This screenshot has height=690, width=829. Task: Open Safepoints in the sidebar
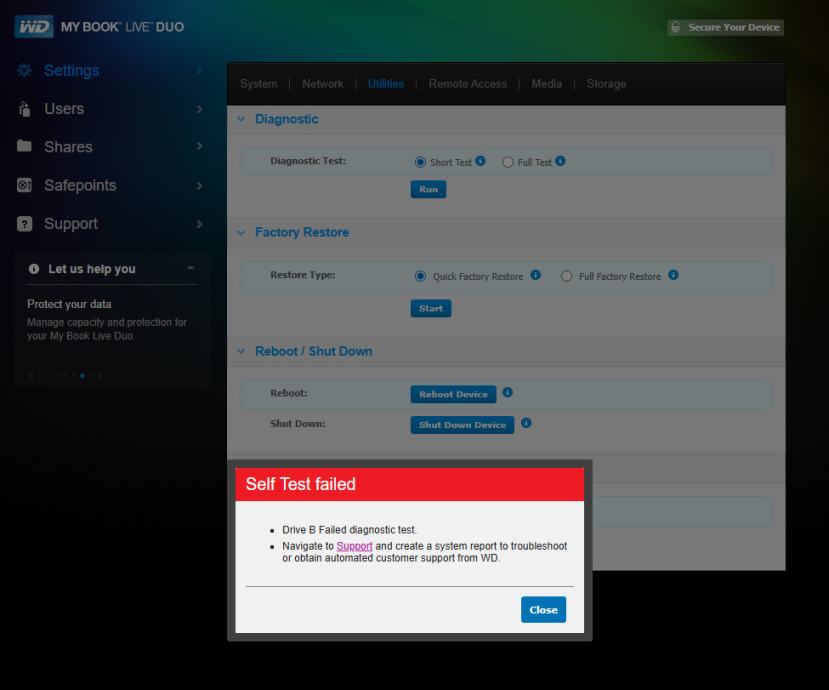(x=80, y=185)
